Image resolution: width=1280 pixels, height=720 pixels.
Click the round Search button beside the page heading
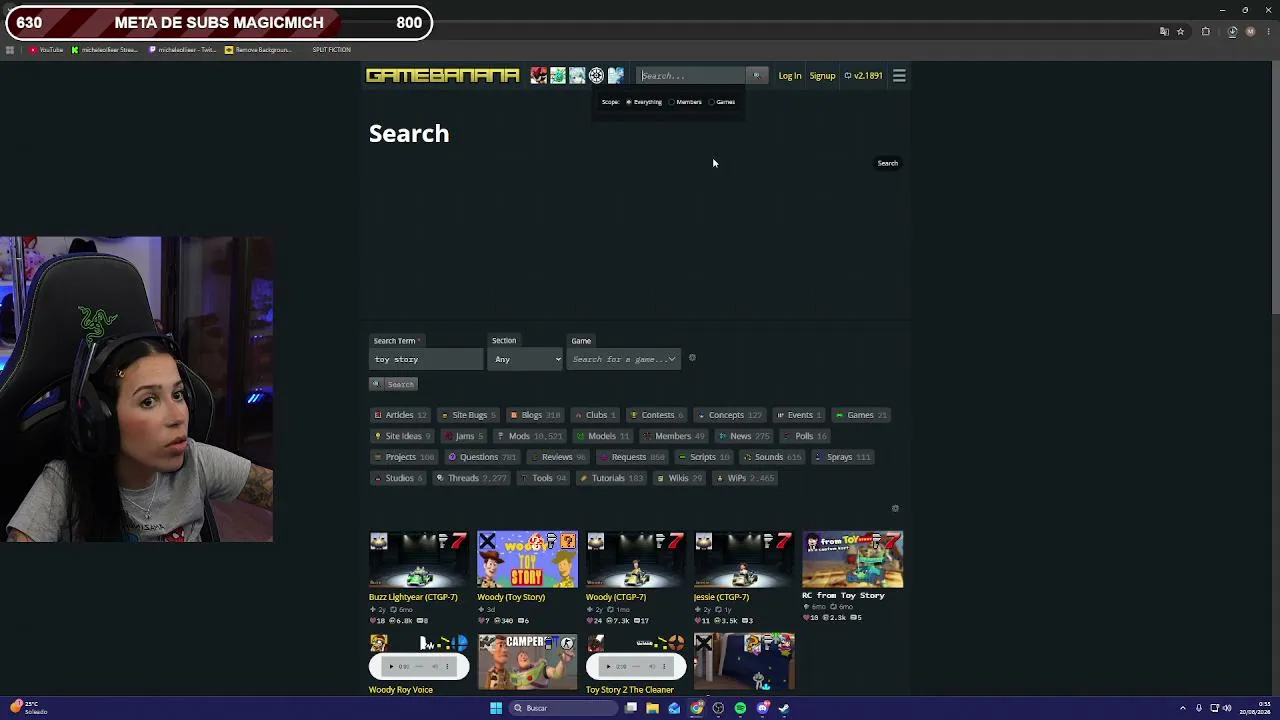pyautogui.click(x=888, y=163)
